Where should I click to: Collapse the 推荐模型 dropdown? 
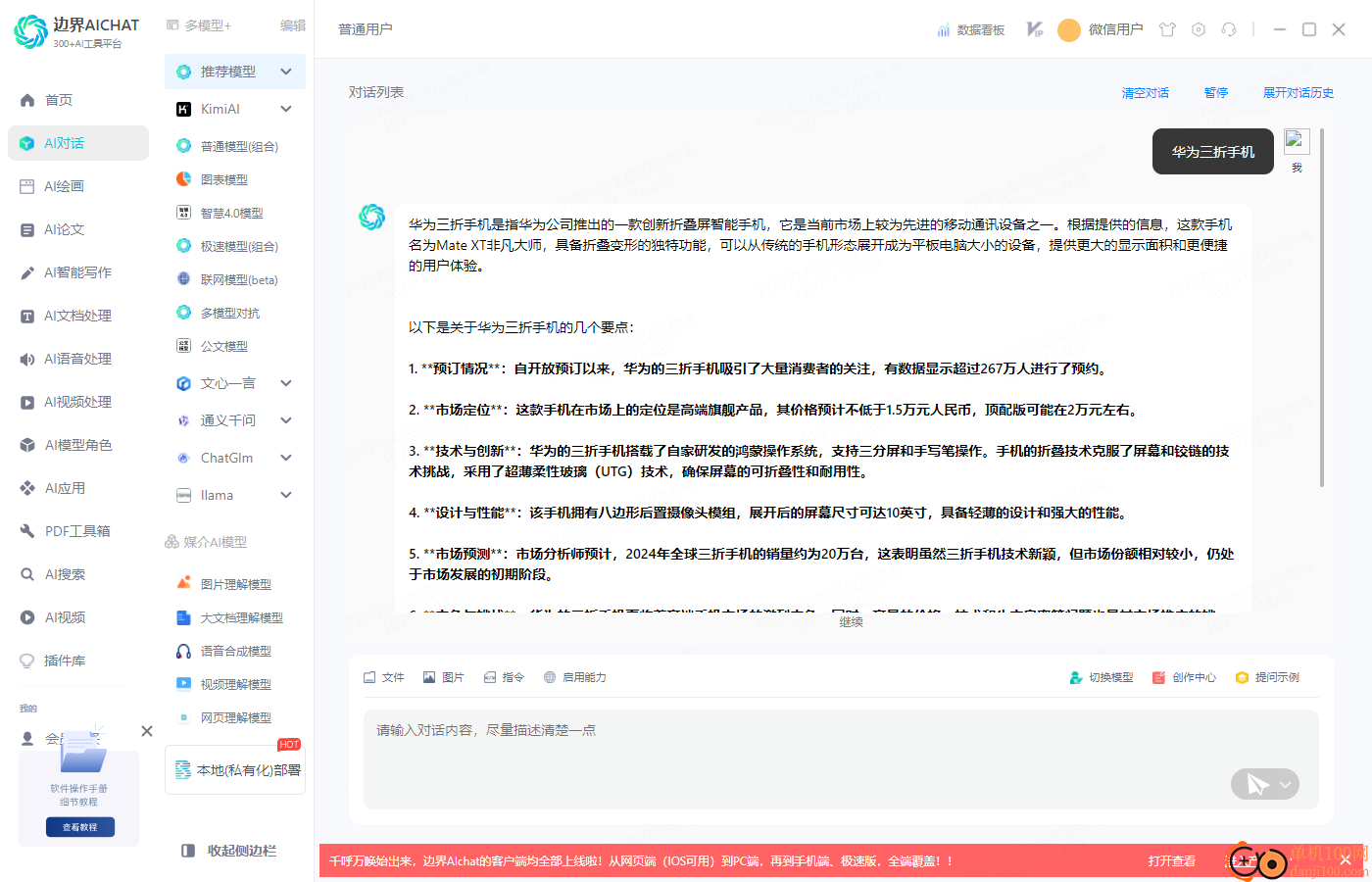tap(286, 72)
